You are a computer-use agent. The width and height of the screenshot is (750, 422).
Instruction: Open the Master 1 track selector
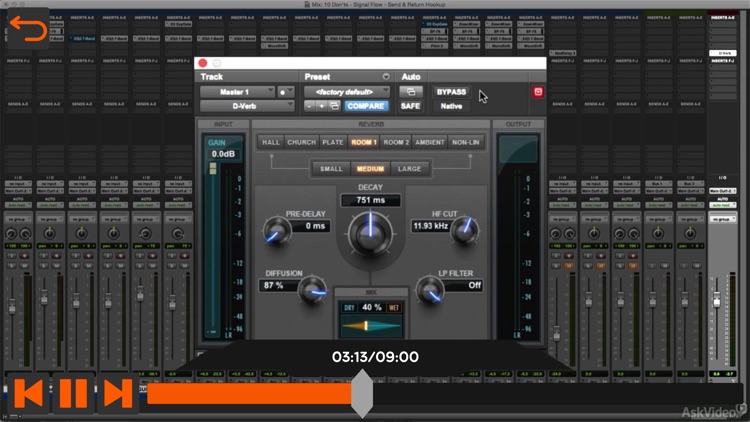click(237, 92)
